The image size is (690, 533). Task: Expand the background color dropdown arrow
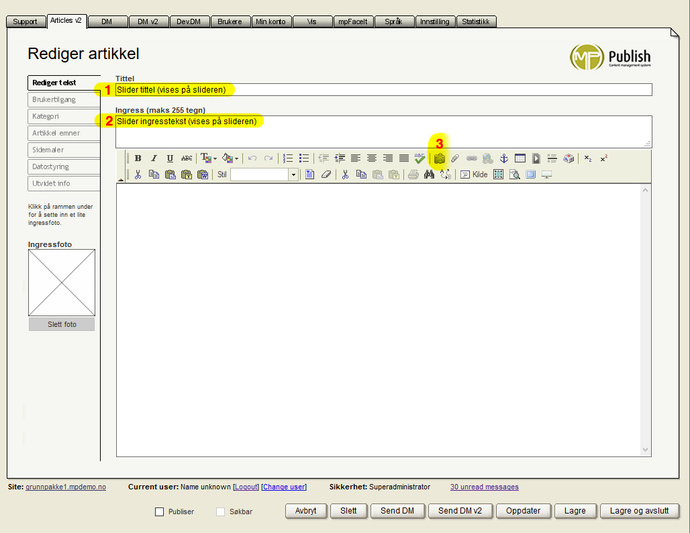[x=236, y=158]
